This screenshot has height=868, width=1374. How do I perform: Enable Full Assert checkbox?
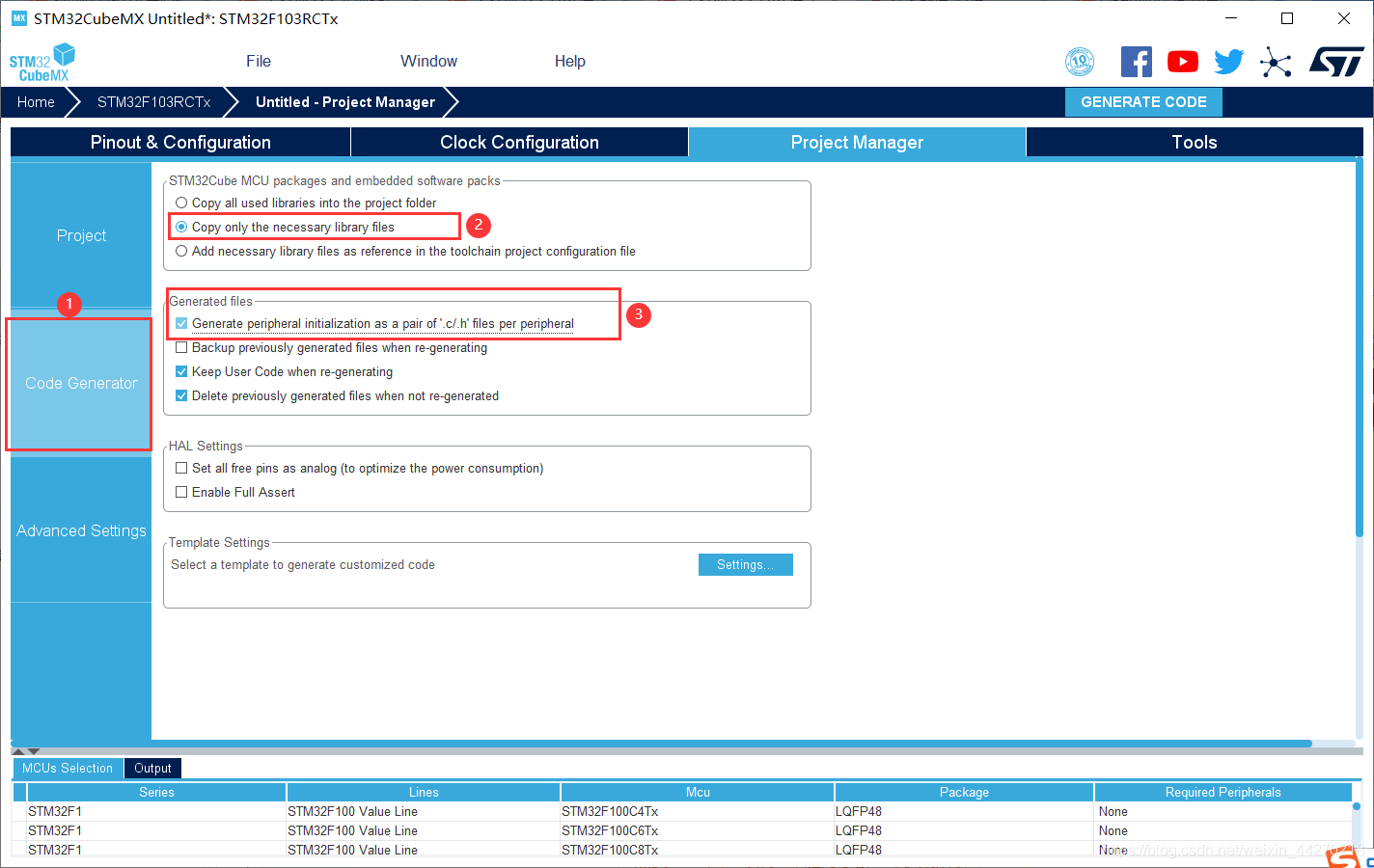181,492
